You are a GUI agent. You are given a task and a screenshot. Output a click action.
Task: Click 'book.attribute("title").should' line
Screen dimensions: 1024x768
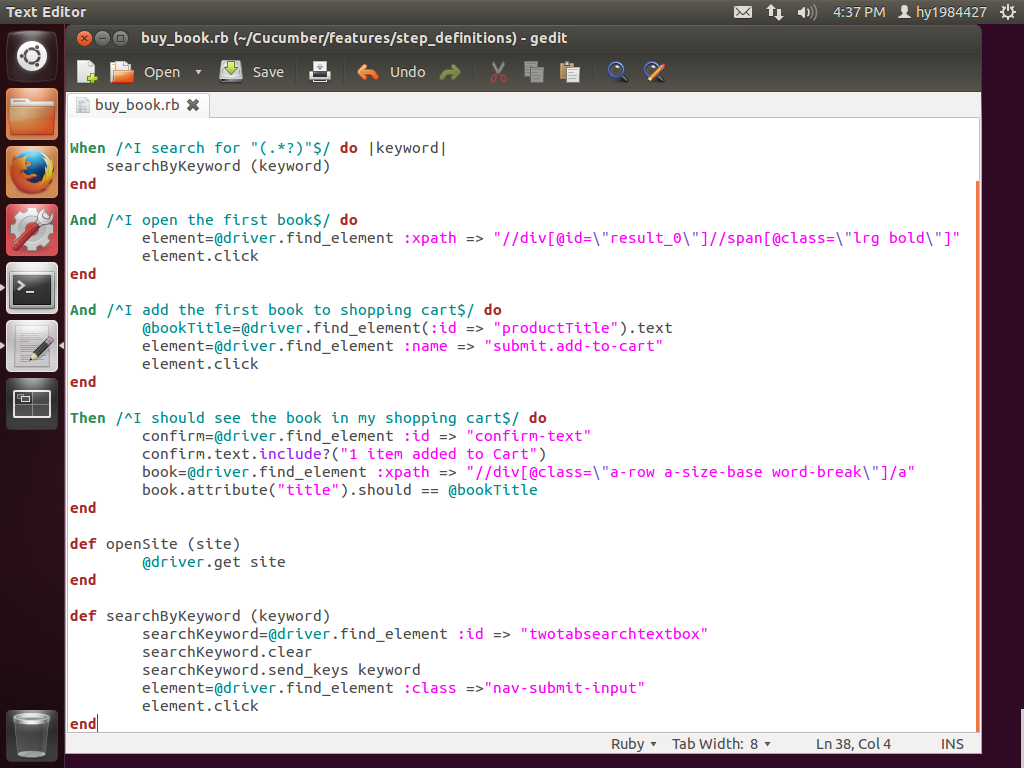point(340,490)
